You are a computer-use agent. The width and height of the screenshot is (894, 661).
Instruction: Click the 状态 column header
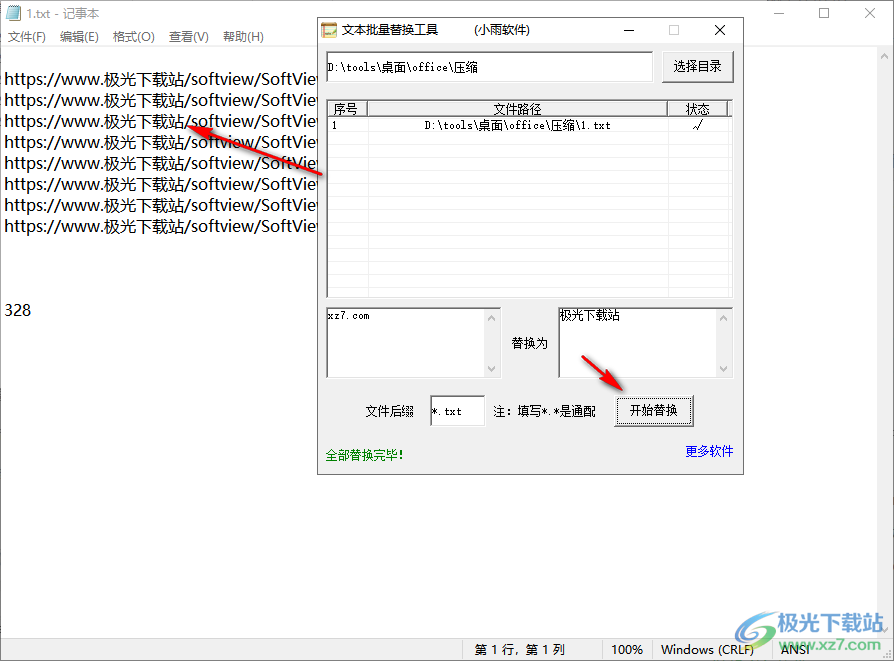click(x=697, y=108)
